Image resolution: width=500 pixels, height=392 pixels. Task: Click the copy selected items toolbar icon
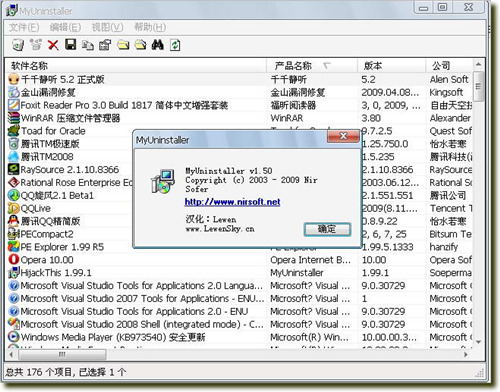coord(88,45)
